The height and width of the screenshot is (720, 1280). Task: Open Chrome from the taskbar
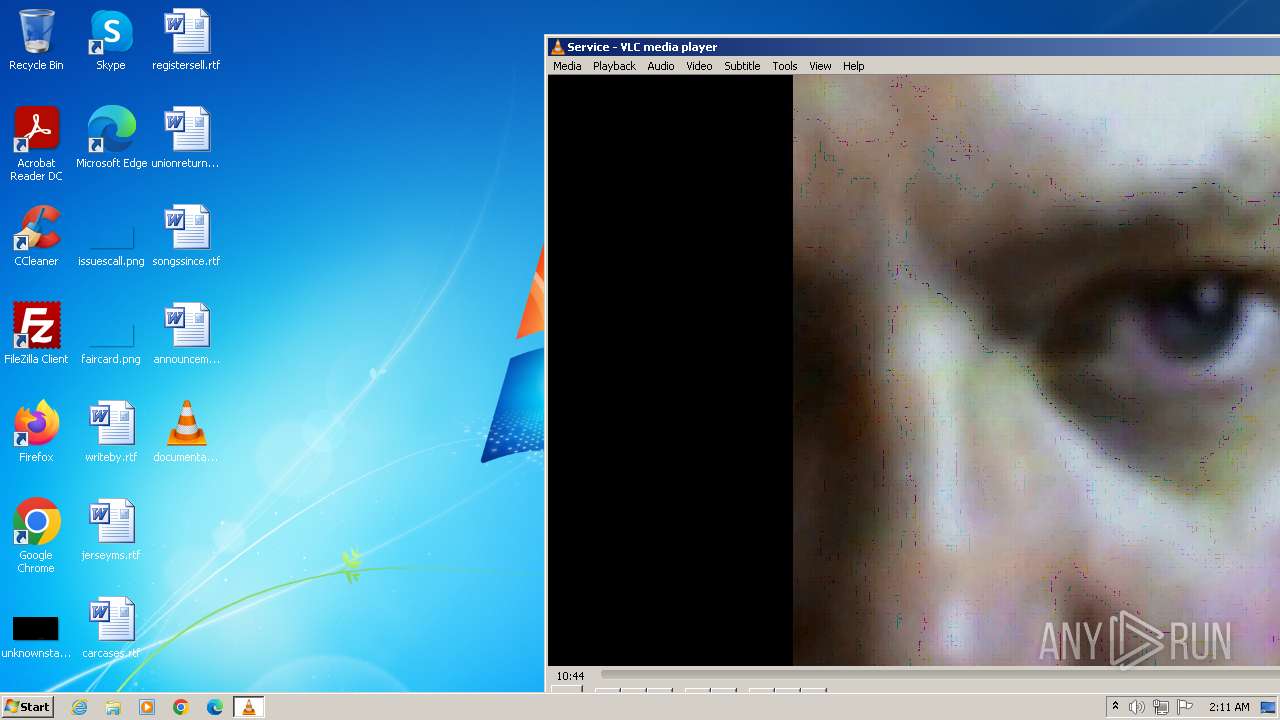click(181, 707)
